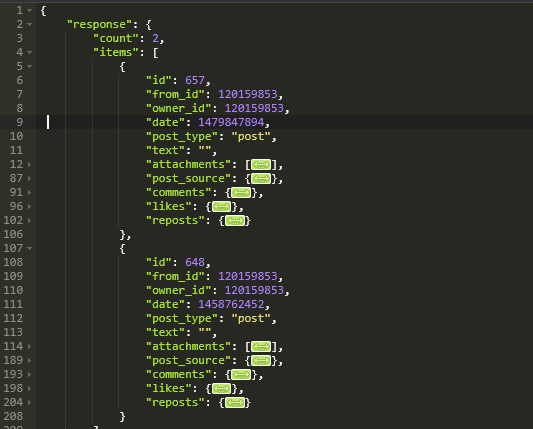Click line number 106 in the gutter

(x=13, y=234)
